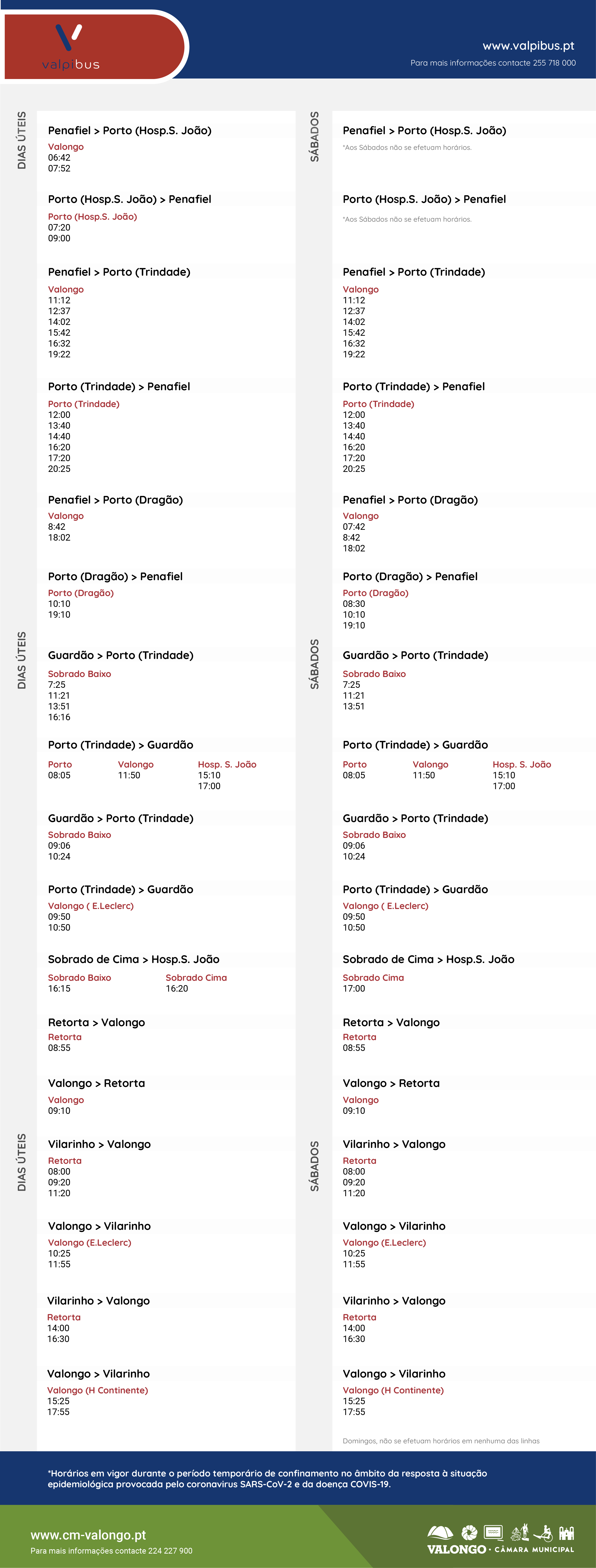Click the red Valongo (H Continente) stop under Sábados
Viewport: 596px width, 1568px height.
(393, 1390)
